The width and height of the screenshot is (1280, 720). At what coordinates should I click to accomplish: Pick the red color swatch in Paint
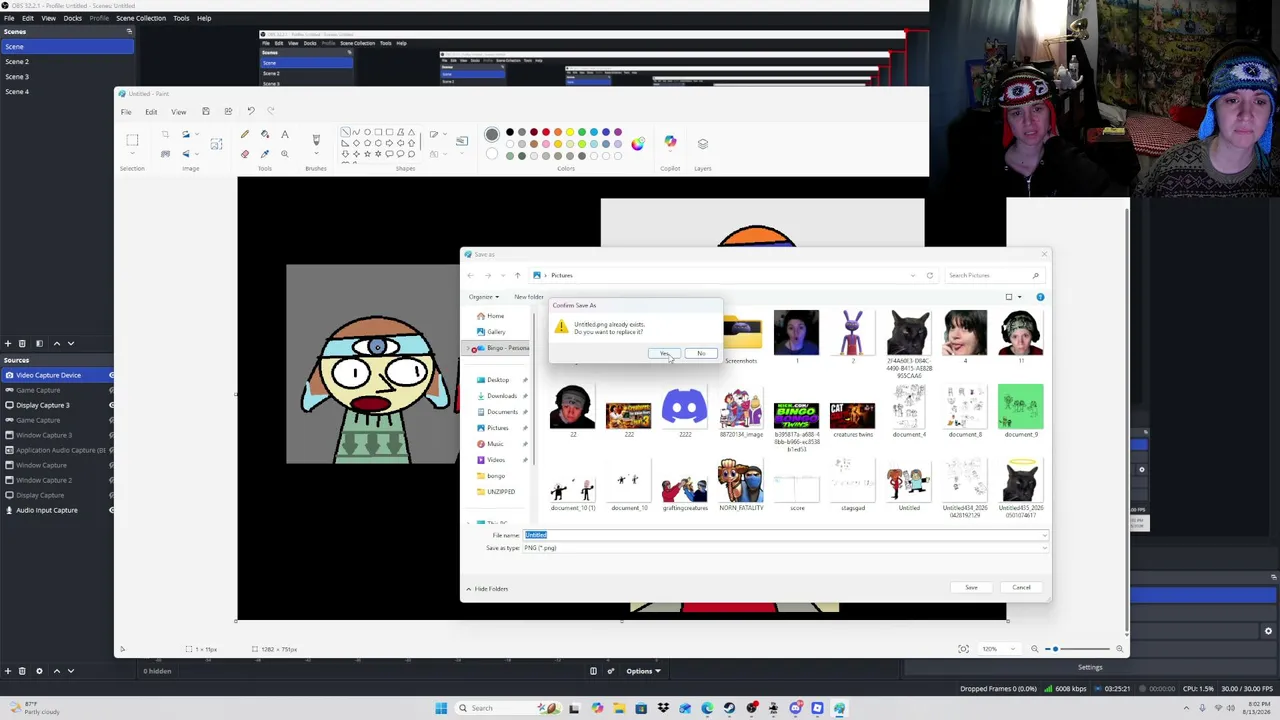point(546,132)
